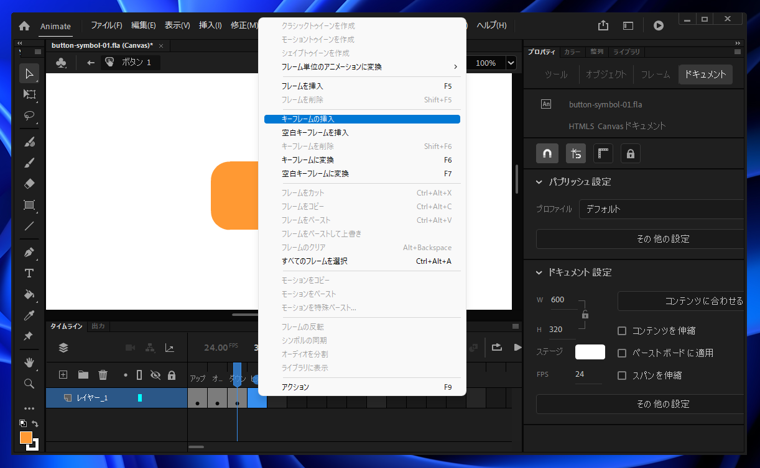Create a new layer folder
This screenshot has height=468, width=760.
point(83,375)
